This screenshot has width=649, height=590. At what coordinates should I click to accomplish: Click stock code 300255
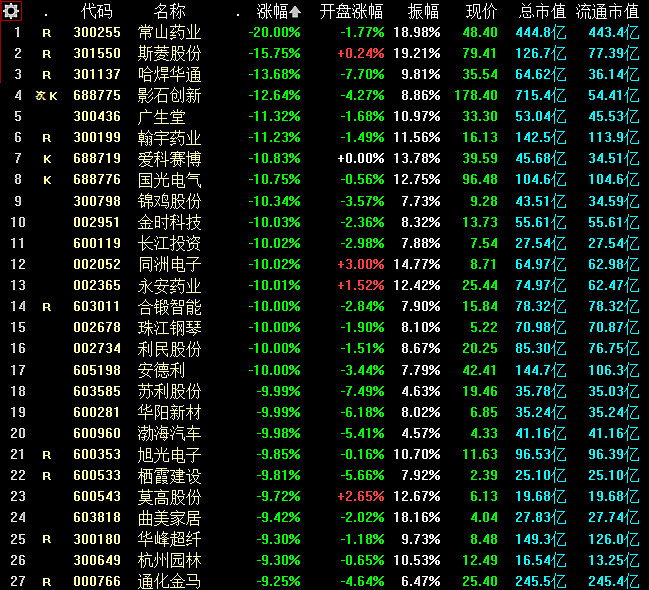pyautogui.click(x=97, y=32)
